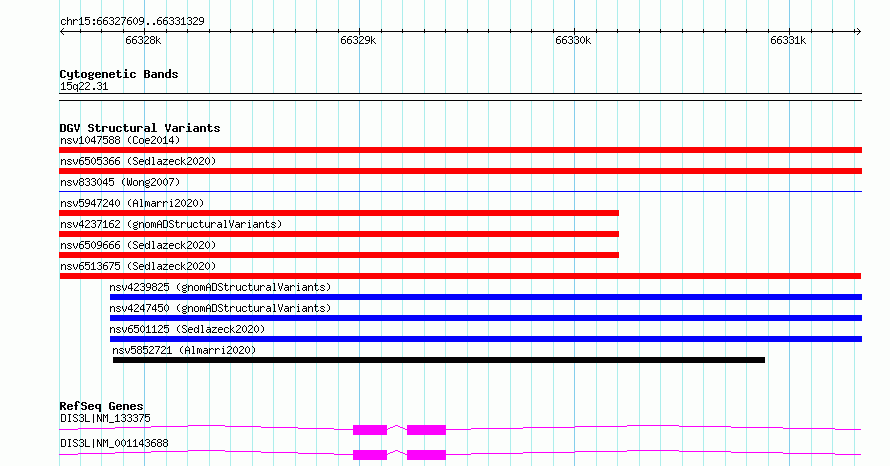Select the Cytogenetic Bands track title
Screen dimensions: 890x466
coord(119,74)
